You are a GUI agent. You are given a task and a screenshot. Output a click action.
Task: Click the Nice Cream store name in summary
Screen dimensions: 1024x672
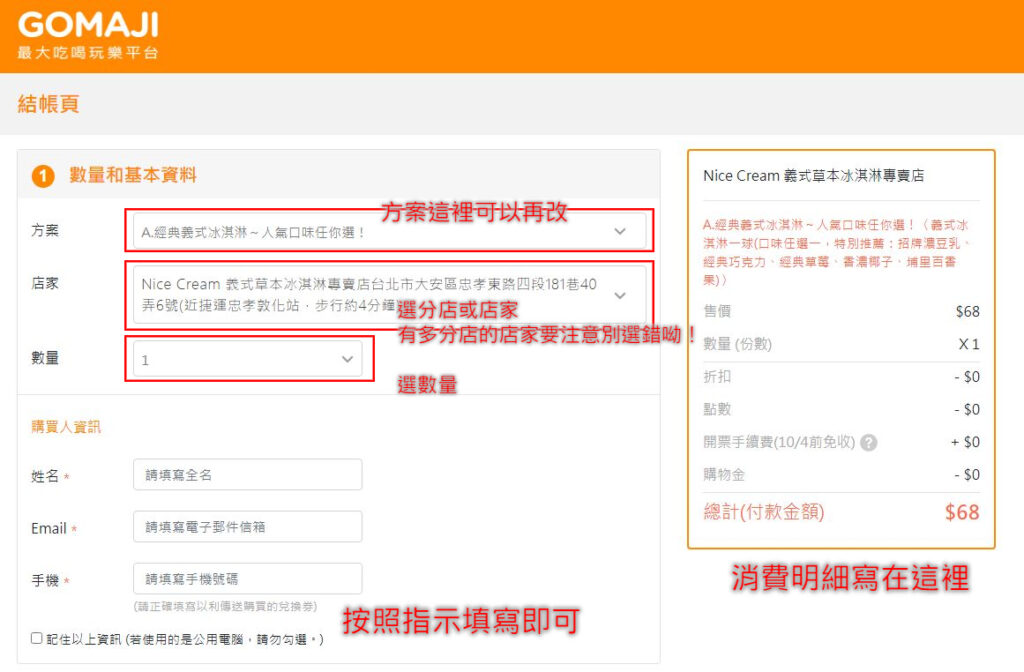click(813, 176)
